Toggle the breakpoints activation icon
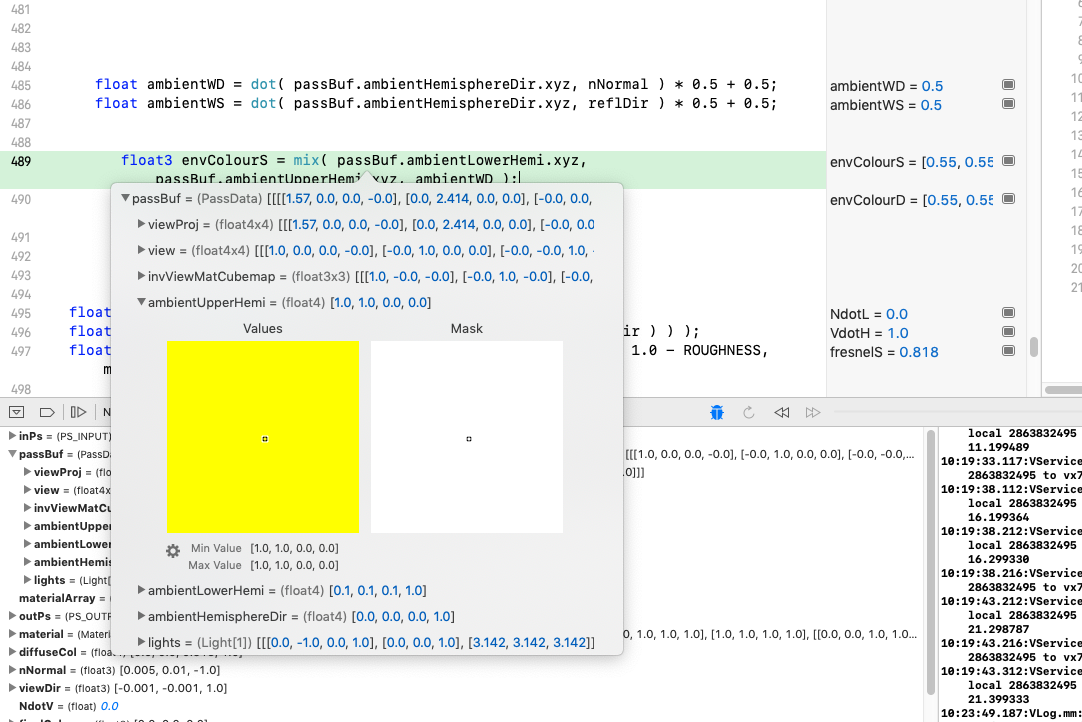The height and width of the screenshot is (722, 1082). (47, 412)
